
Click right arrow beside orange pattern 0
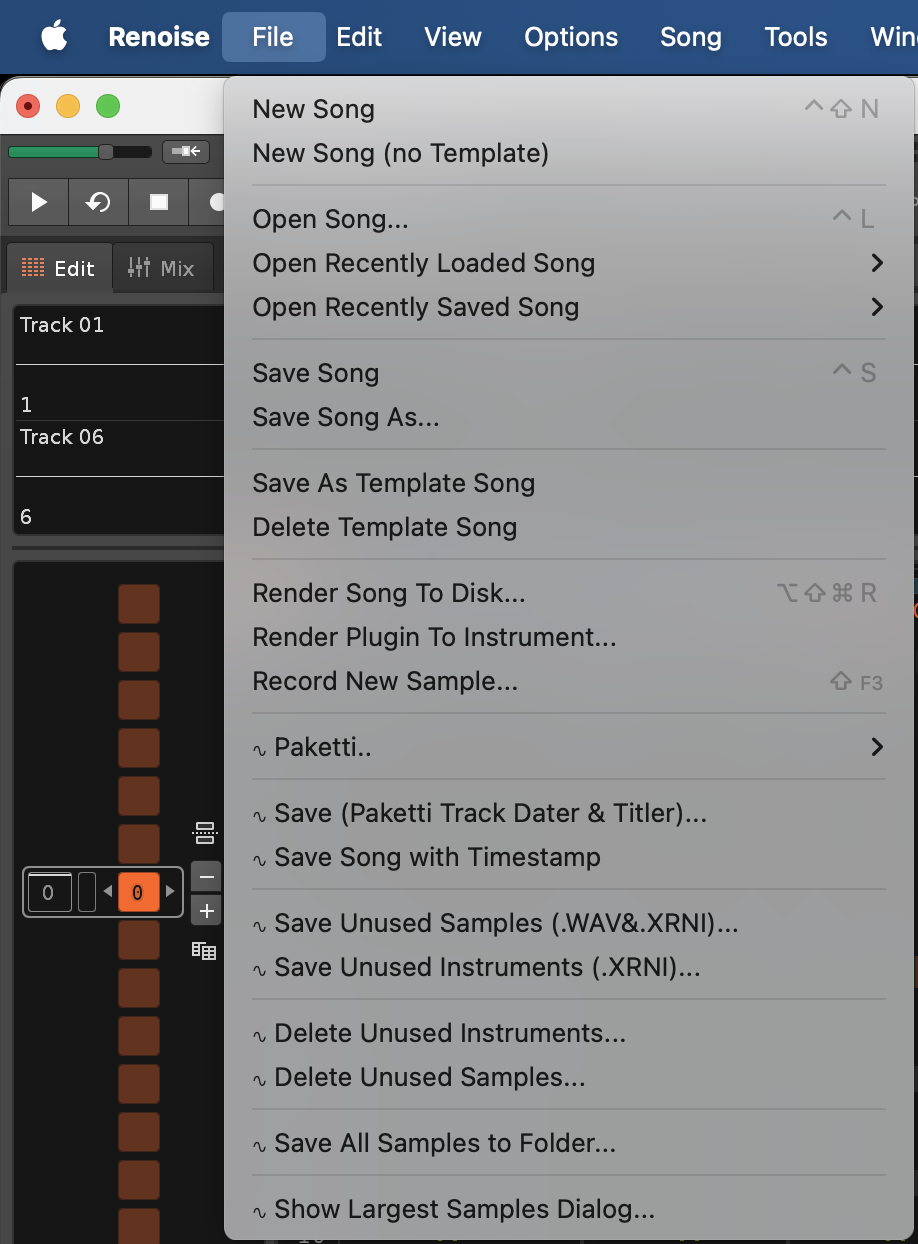coord(170,892)
